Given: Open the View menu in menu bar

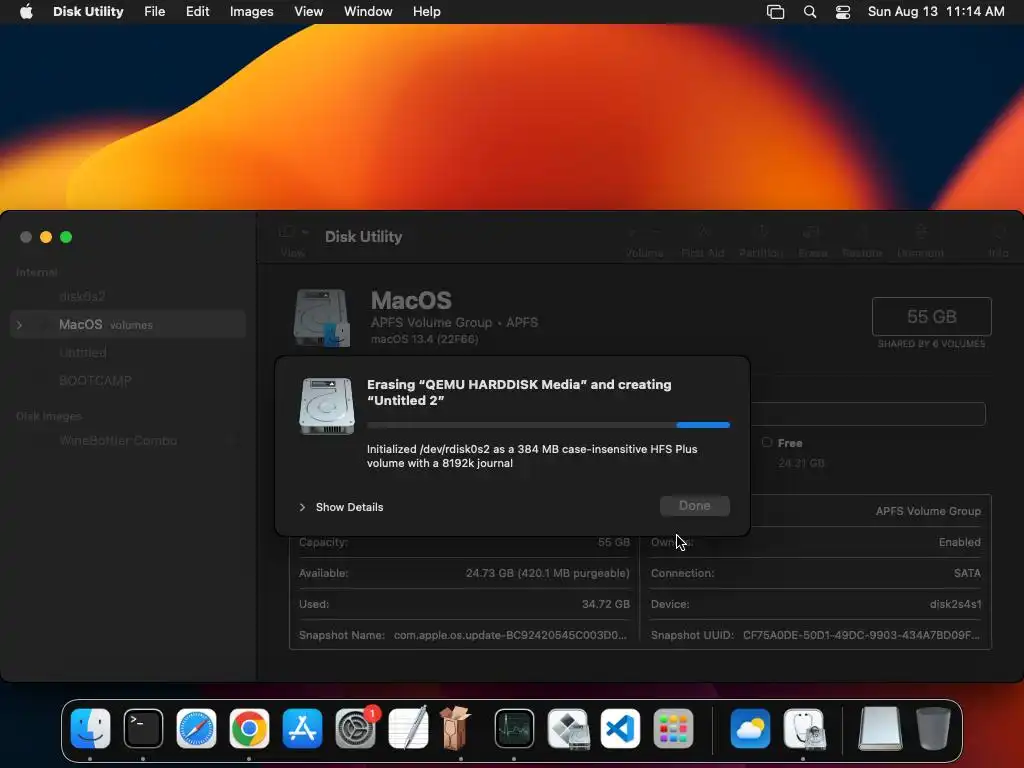Looking at the screenshot, I should click(308, 12).
